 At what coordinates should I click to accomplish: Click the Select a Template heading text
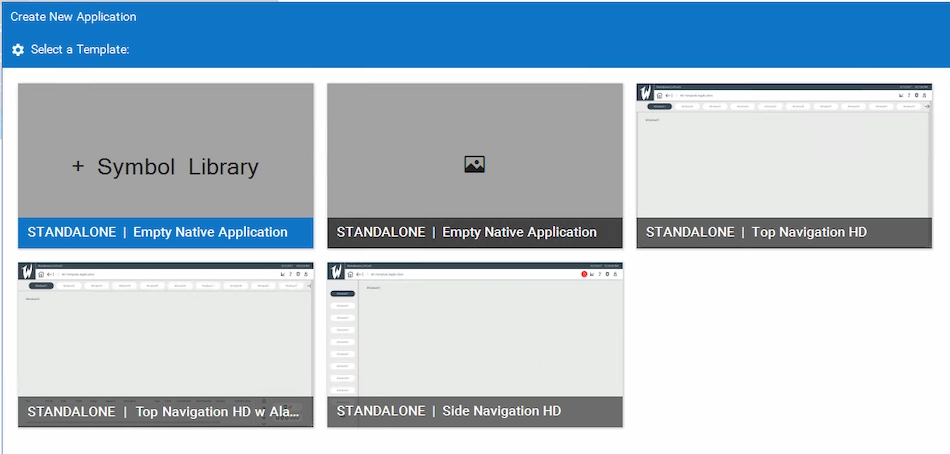click(x=80, y=50)
